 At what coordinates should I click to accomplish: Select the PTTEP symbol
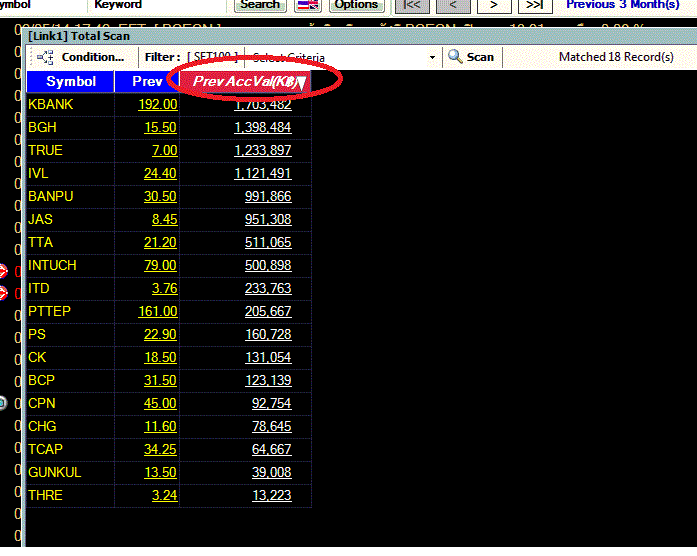[x=49, y=312]
